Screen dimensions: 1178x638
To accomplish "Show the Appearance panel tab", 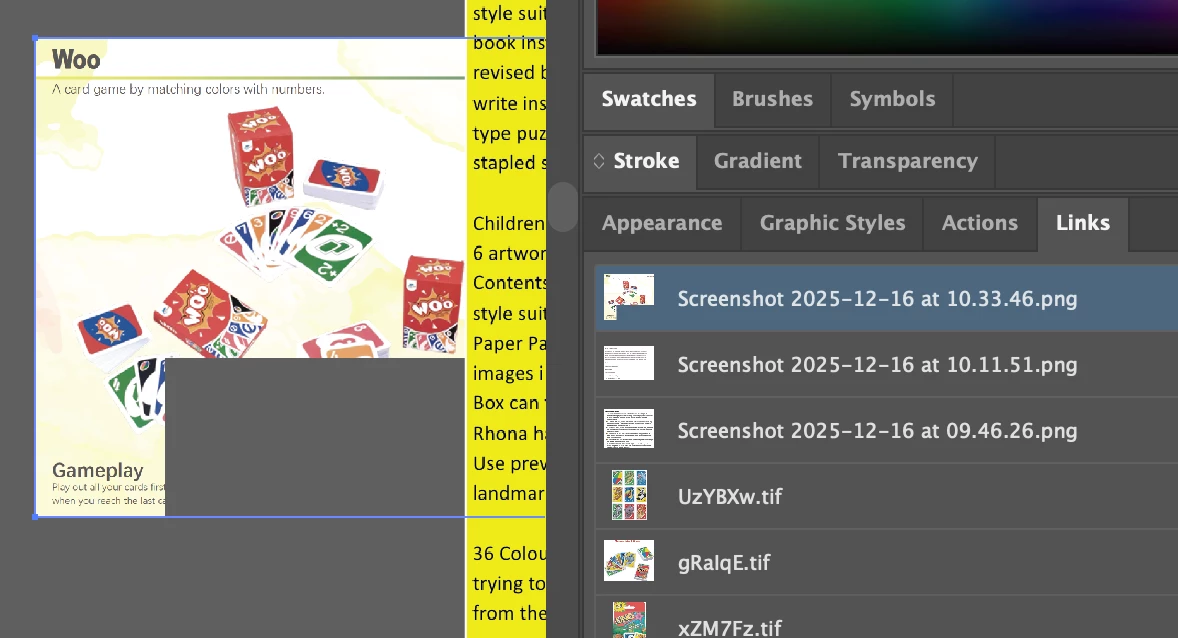I will coord(662,223).
